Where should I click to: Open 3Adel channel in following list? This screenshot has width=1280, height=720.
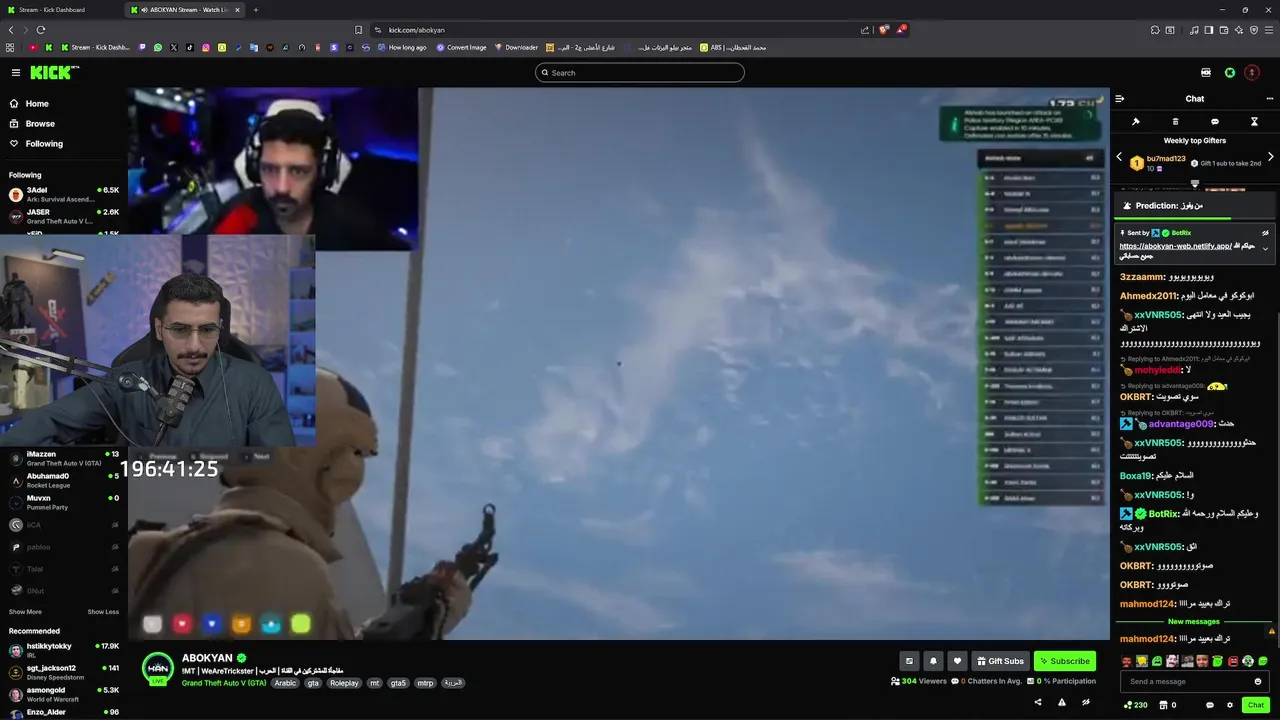pyautogui.click(x=64, y=194)
